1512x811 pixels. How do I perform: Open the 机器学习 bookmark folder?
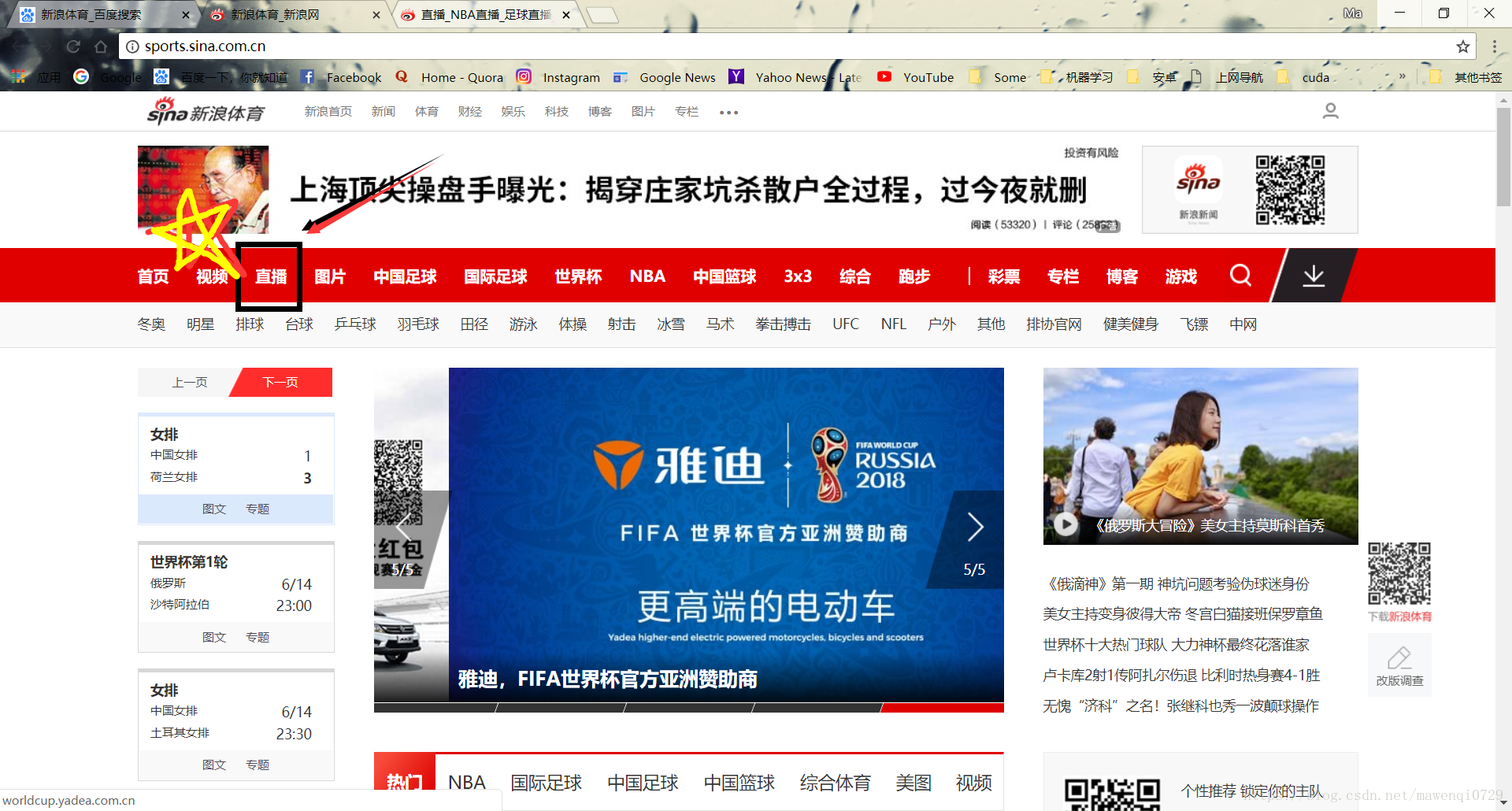point(1077,77)
